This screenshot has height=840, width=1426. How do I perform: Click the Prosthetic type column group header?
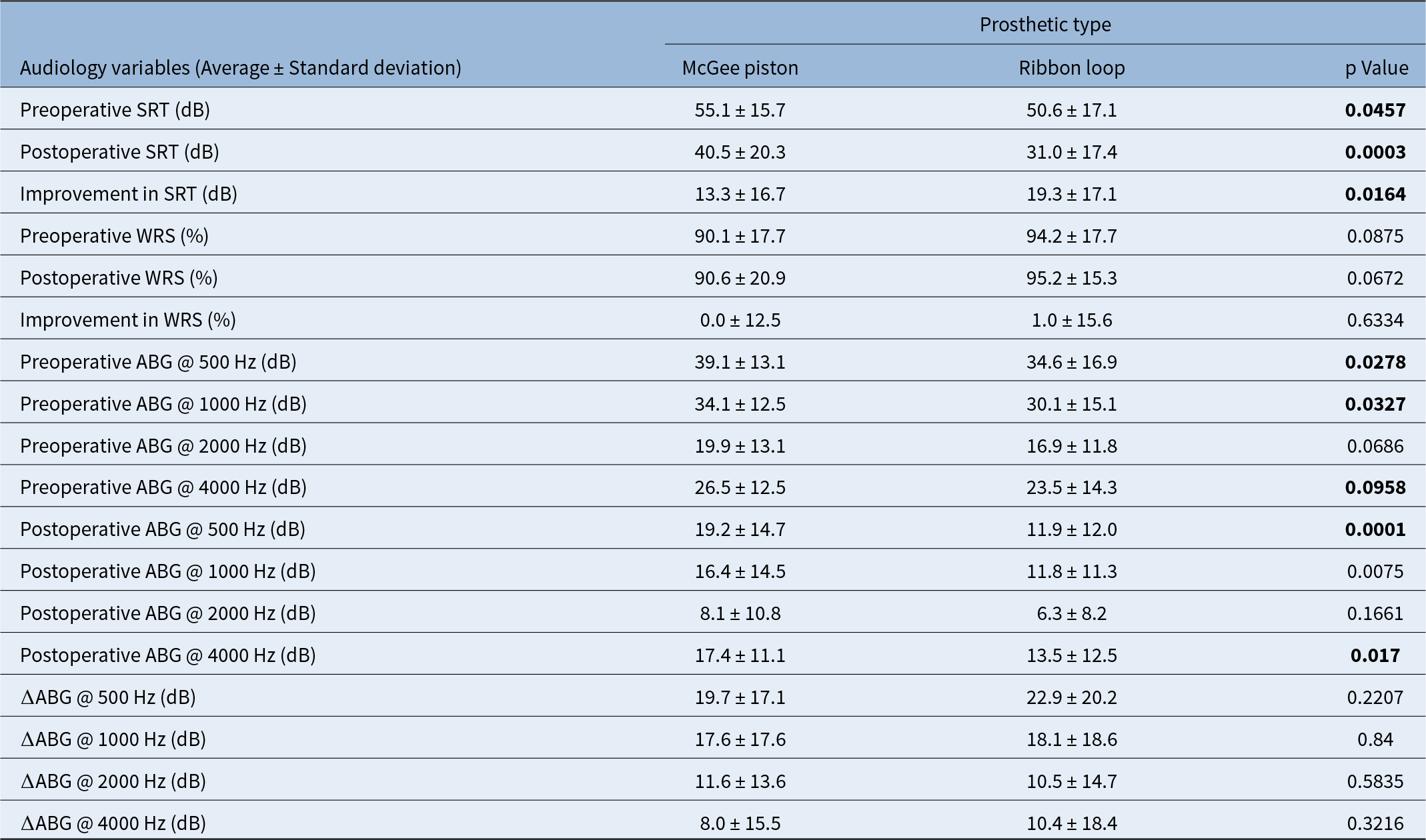coord(1044,25)
